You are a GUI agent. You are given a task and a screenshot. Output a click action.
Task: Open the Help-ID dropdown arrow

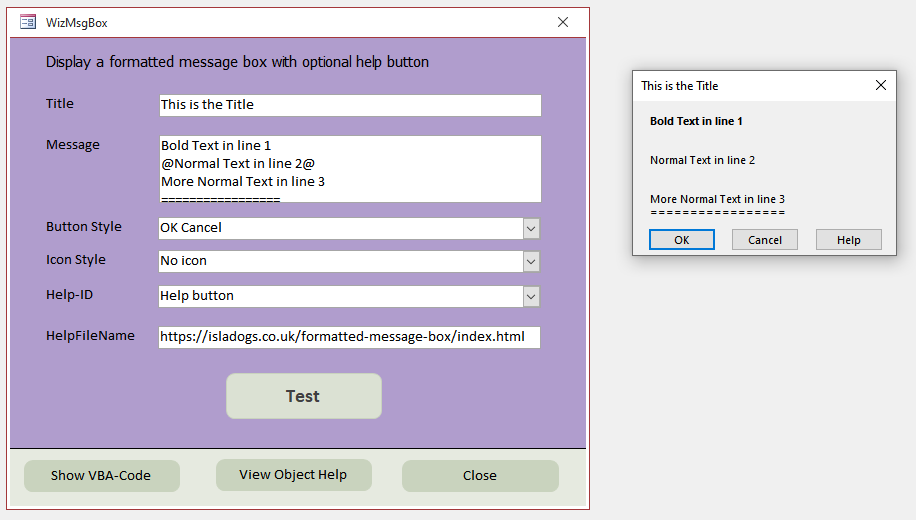[530, 296]
